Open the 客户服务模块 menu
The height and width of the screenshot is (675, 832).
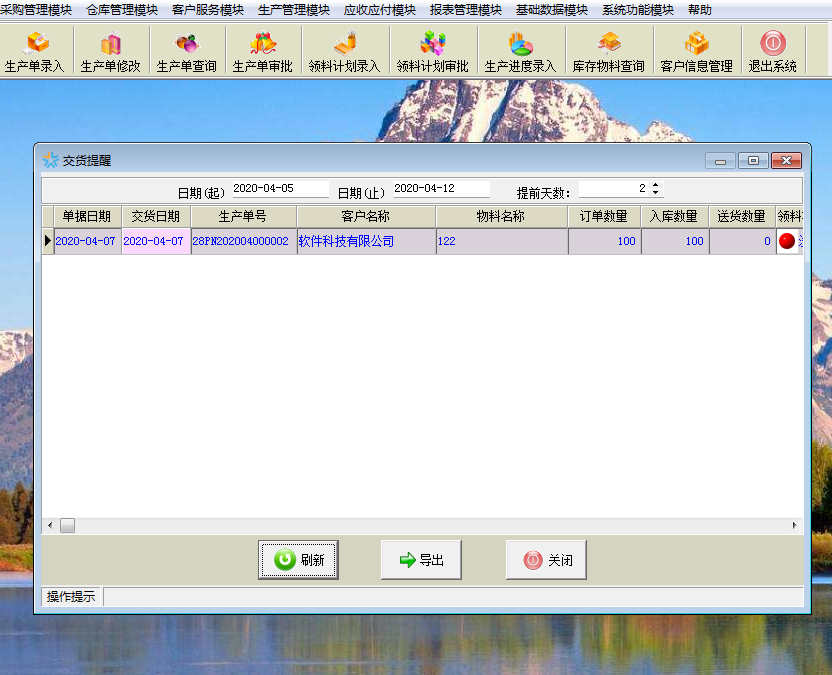[207, 10]
